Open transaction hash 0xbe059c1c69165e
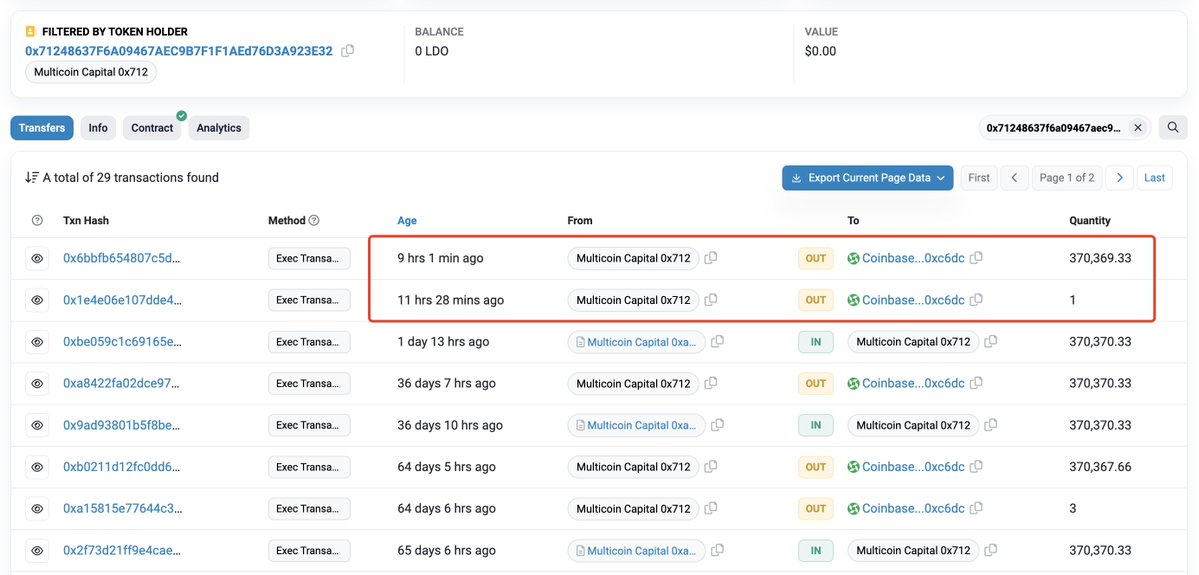 pos(122,342)
